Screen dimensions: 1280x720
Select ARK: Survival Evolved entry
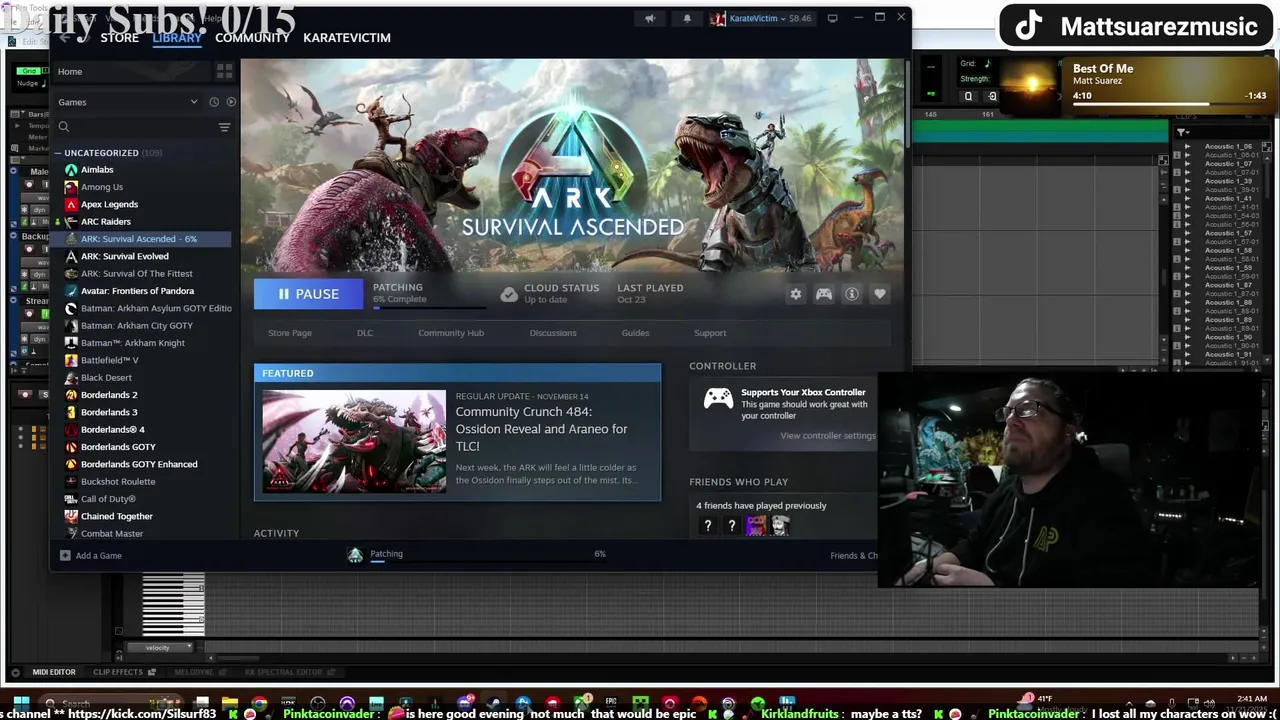(x=125, y=256)
